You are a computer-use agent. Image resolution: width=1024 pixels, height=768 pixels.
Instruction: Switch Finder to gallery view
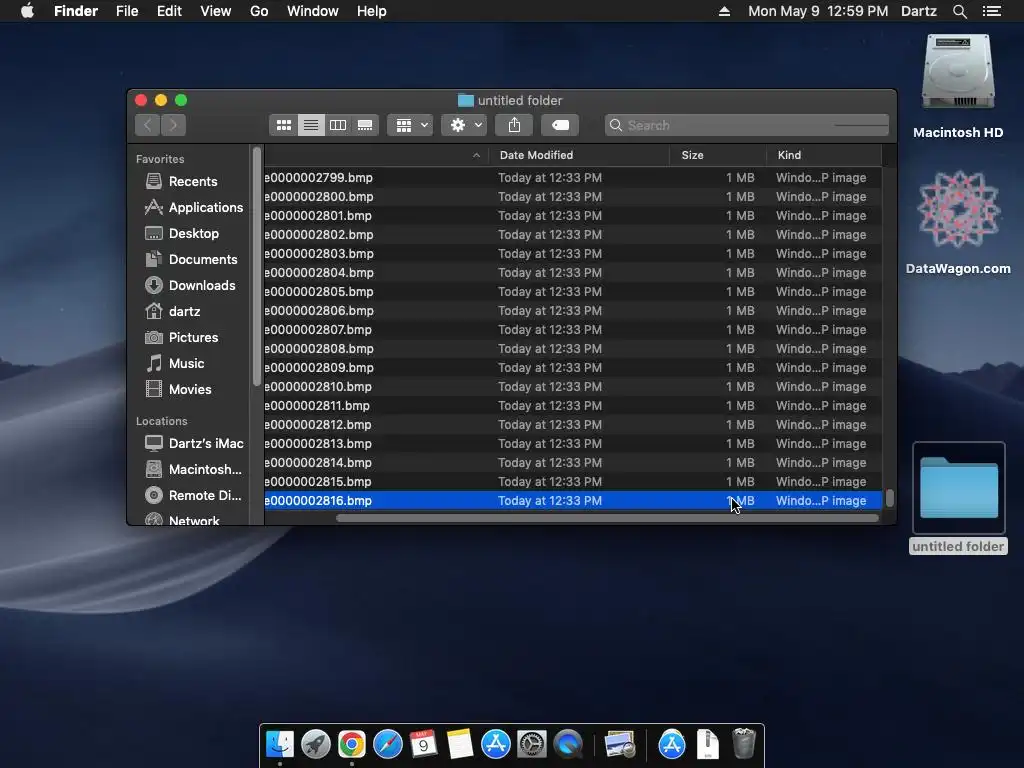365,125
